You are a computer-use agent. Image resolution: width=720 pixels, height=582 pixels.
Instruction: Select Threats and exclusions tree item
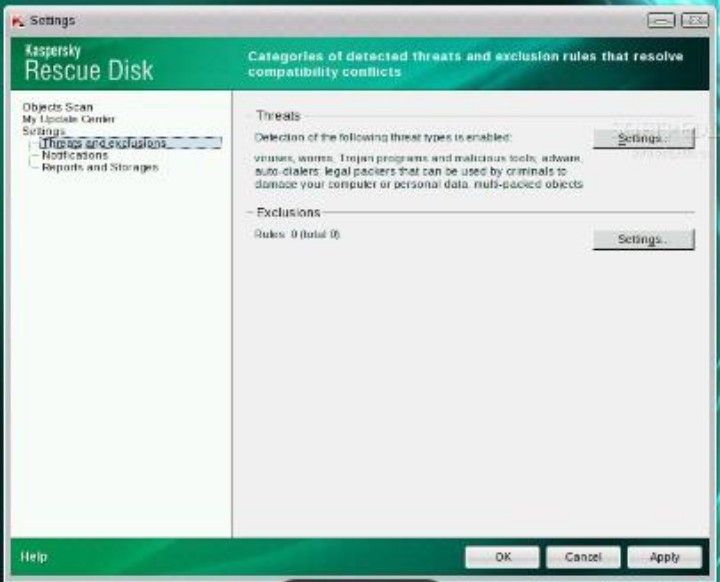coord(130,143)
